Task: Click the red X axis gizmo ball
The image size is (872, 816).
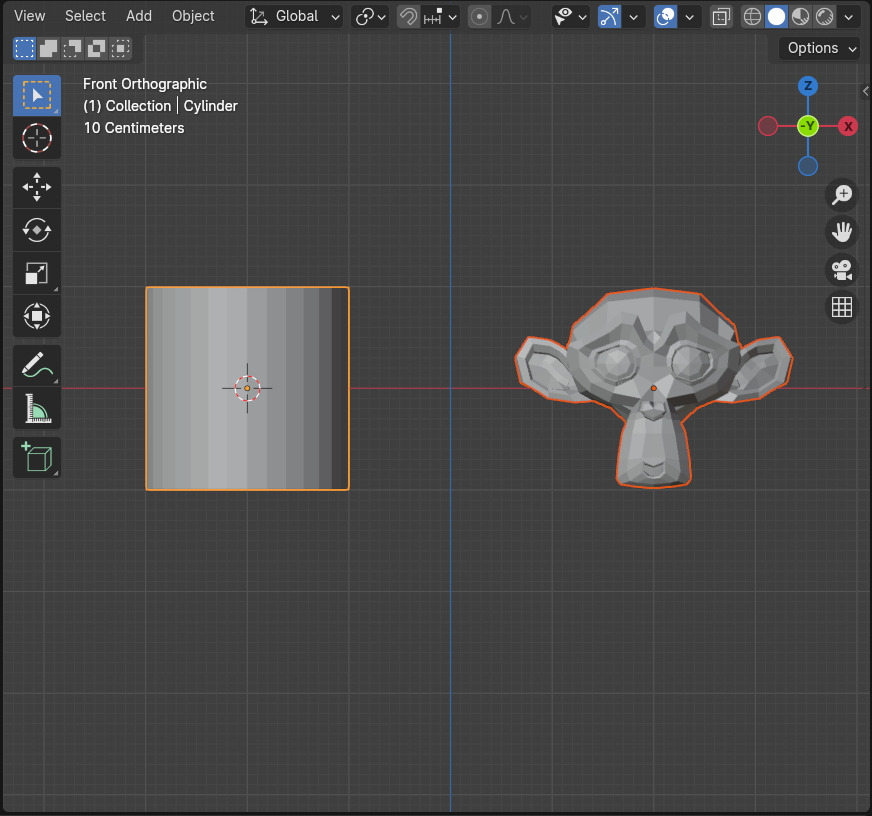Action: 848,126
